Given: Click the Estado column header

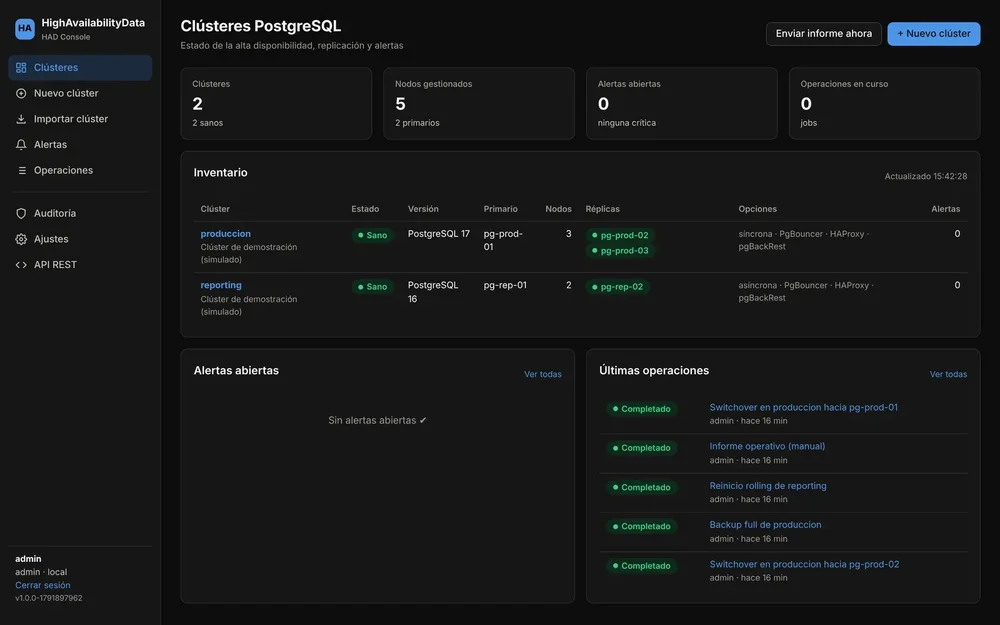Looking at the screenshot, I should pyautogui.click(x=365, y=209).
